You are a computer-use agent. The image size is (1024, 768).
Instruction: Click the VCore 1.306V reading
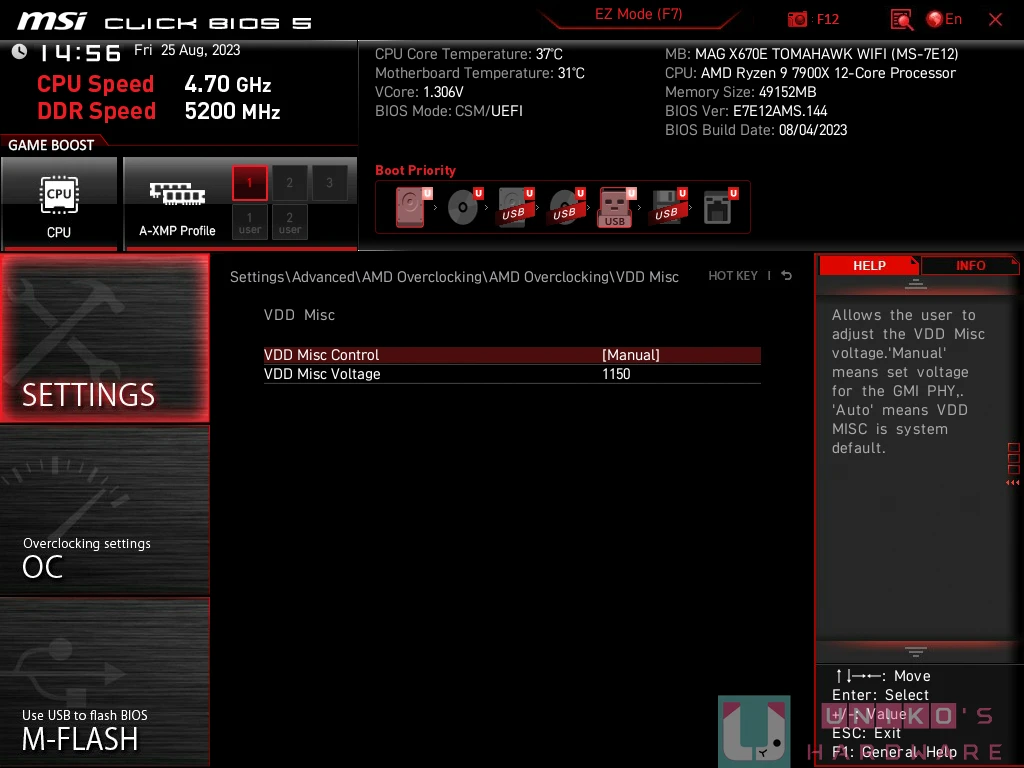[419, 92]
